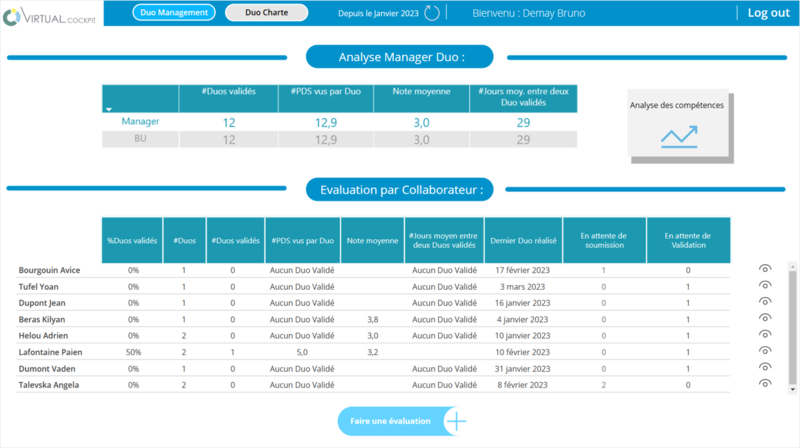Sort by the %Duos validés column header

tap(131, 240)
